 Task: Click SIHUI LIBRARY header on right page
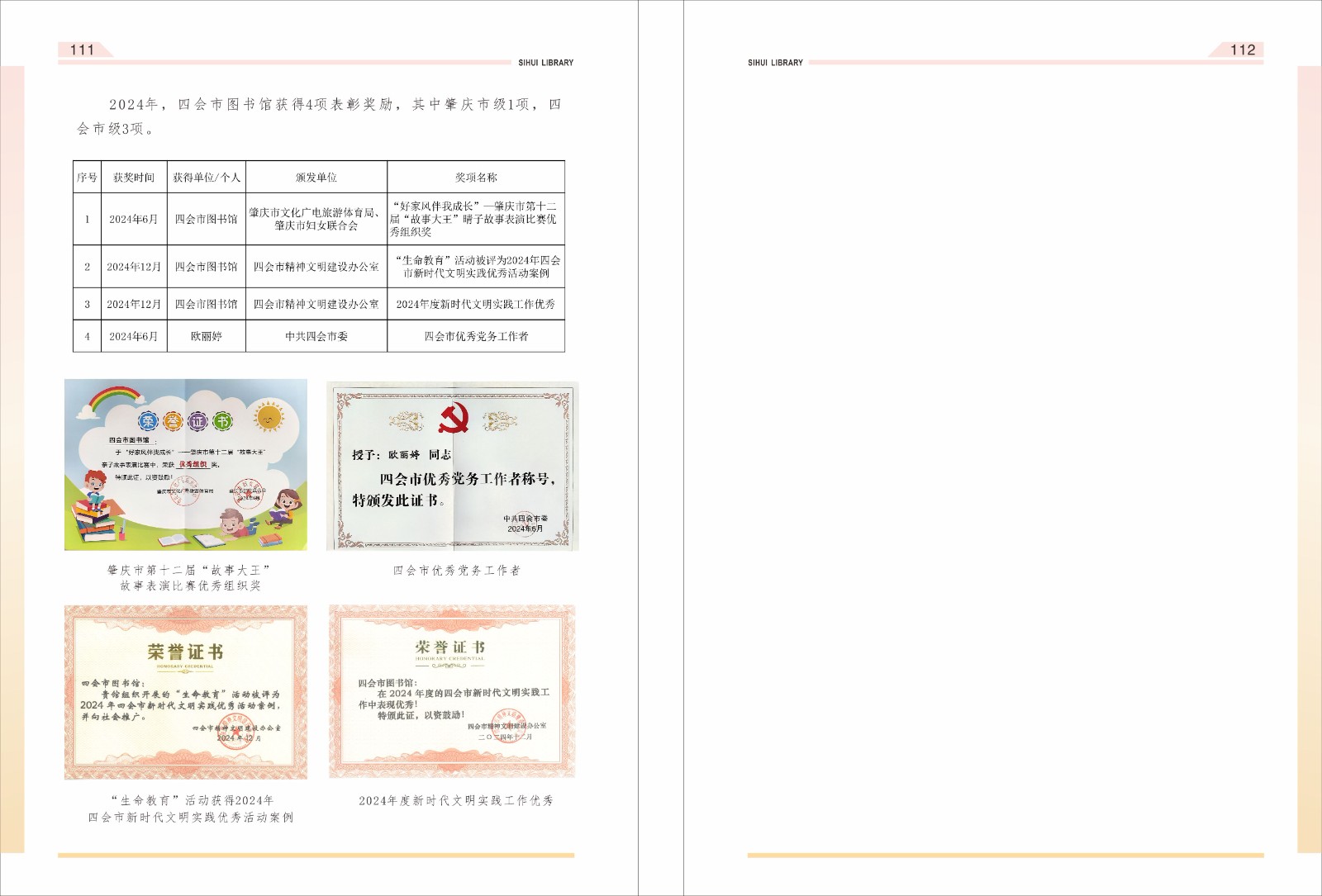775,63
